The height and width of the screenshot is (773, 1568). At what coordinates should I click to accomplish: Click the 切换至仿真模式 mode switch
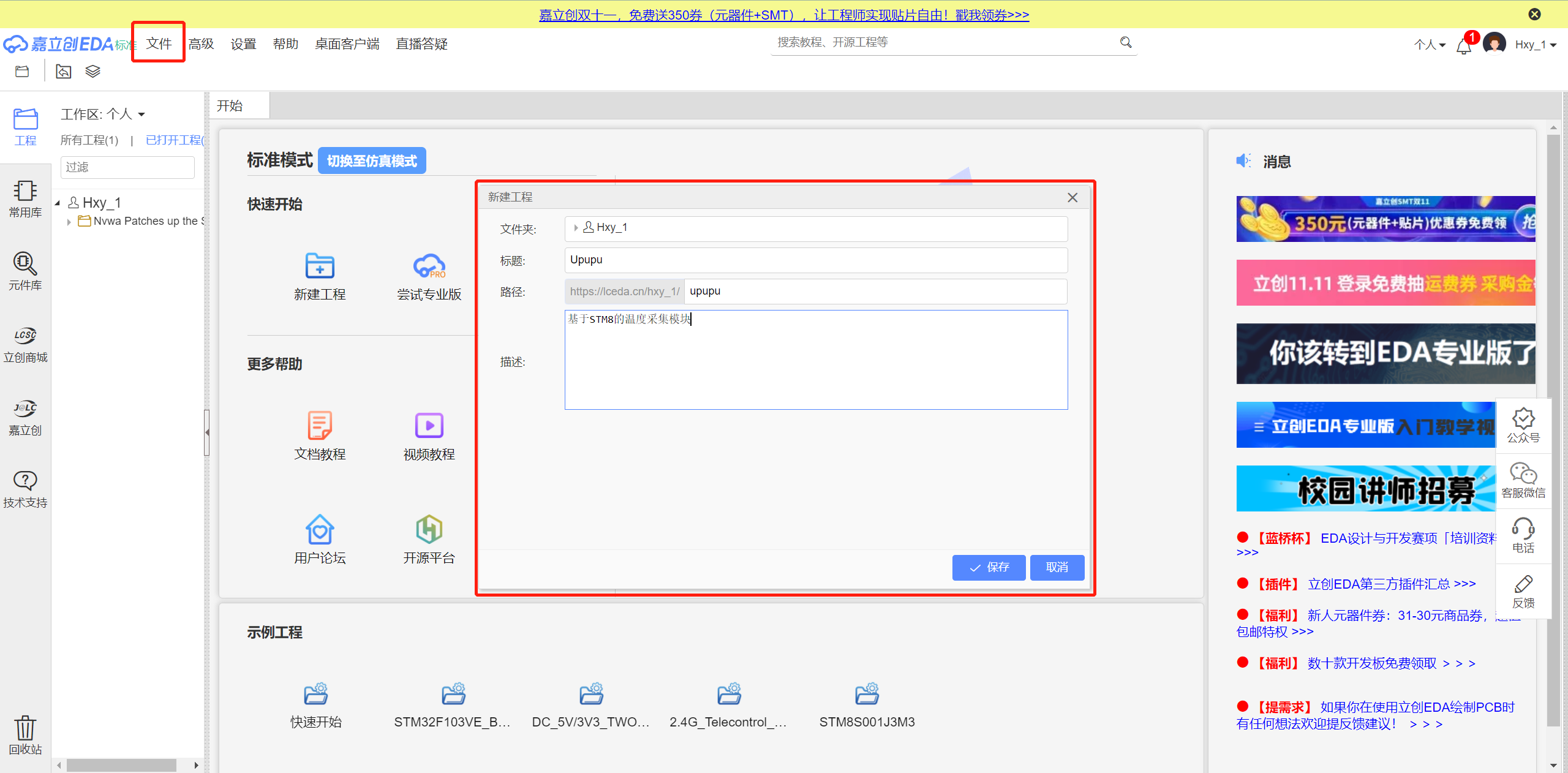click(x=372, y=161)
